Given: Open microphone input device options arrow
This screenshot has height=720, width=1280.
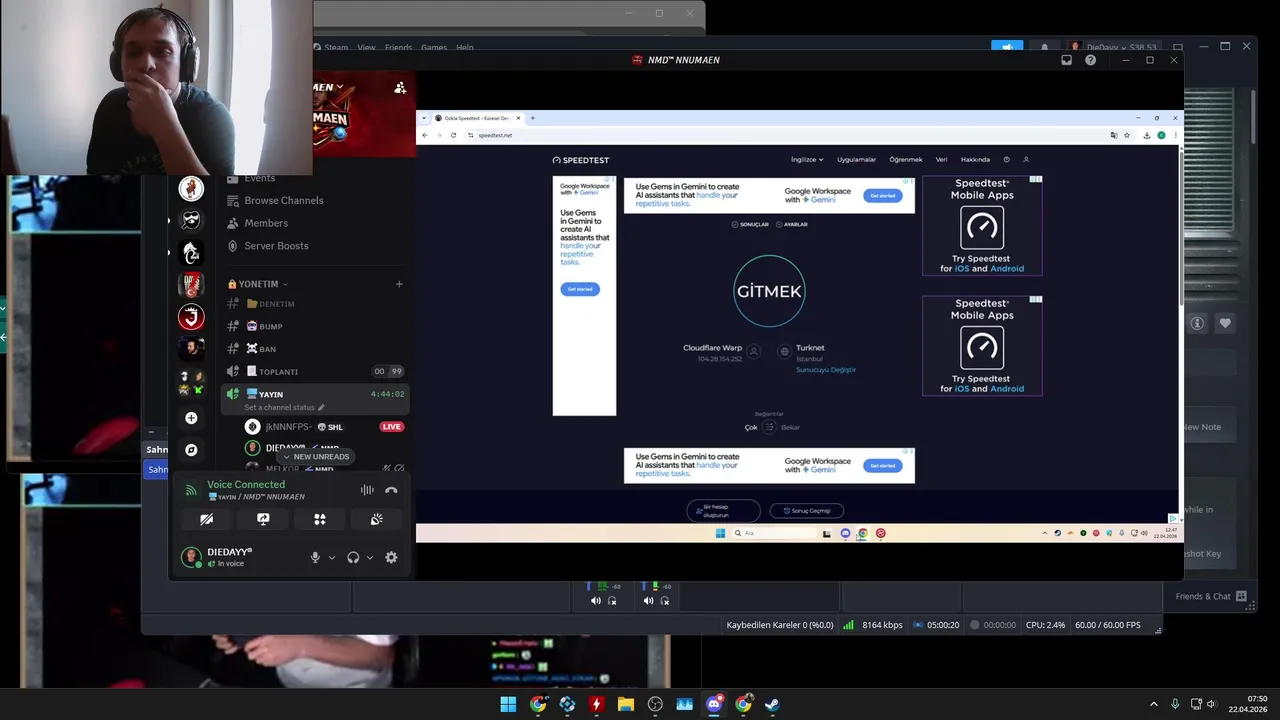Looking at the screenshot, I should coord(332,557).
